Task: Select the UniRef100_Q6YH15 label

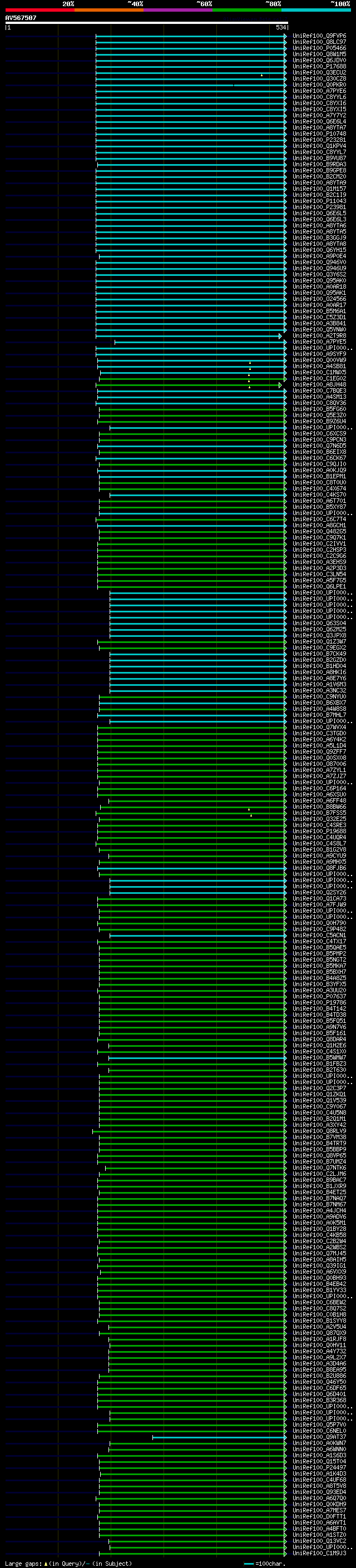Action: 319,250
